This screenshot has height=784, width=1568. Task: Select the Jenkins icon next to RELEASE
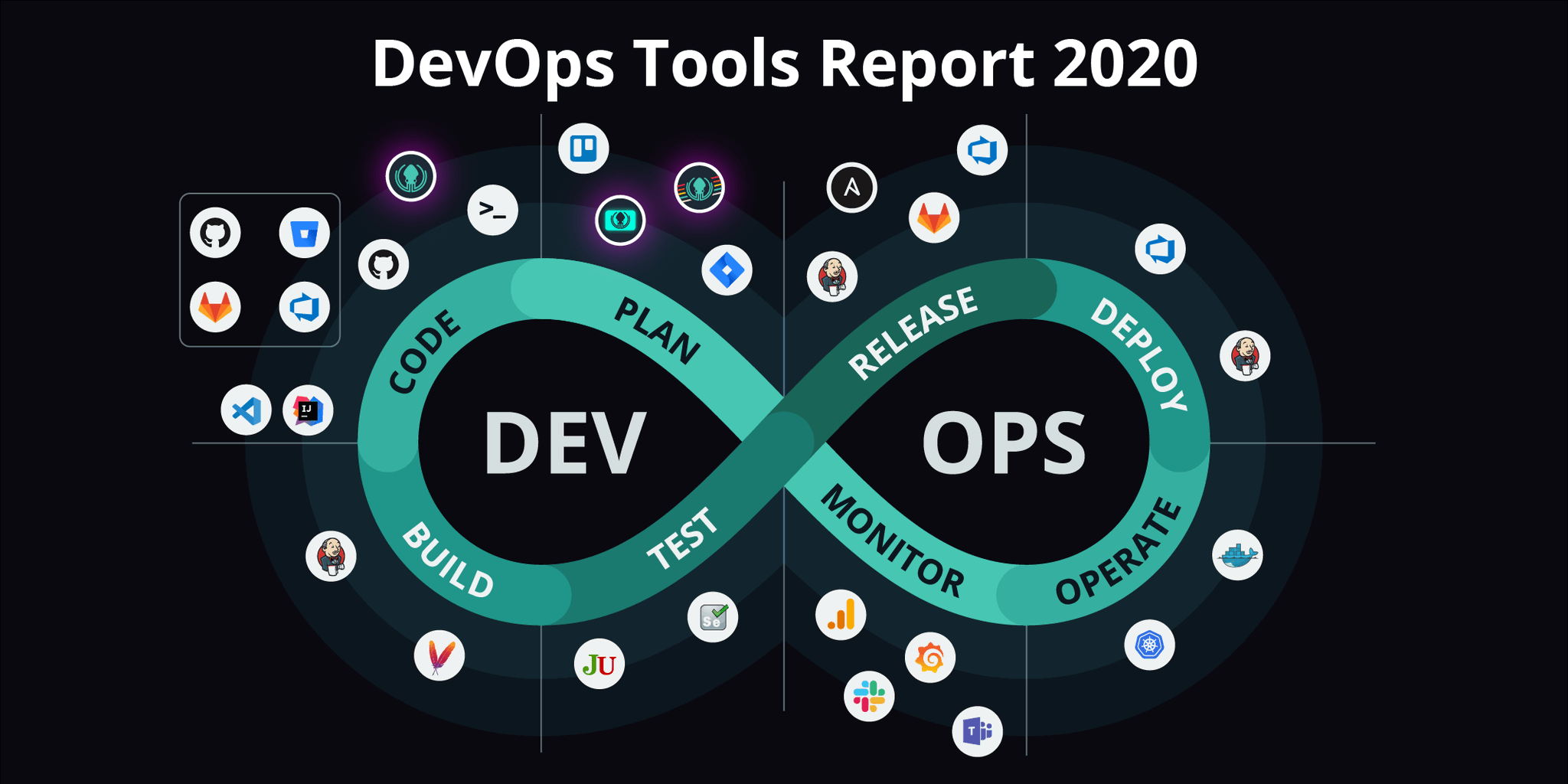832,276
